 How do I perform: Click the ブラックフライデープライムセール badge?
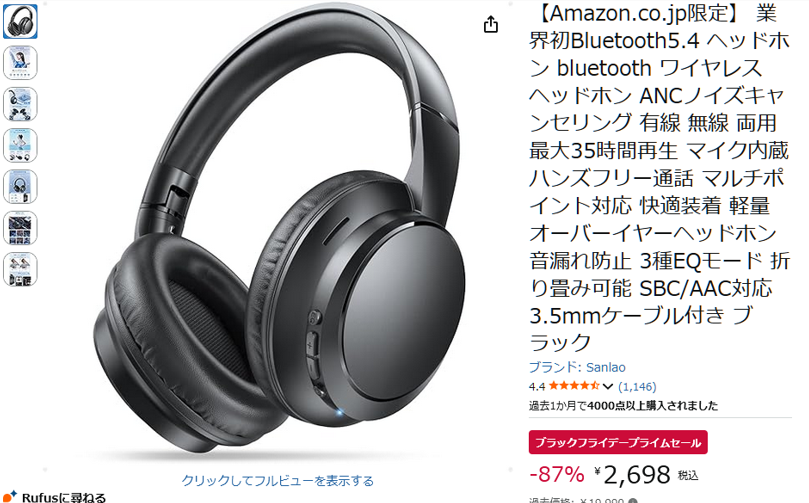[618, 443]
